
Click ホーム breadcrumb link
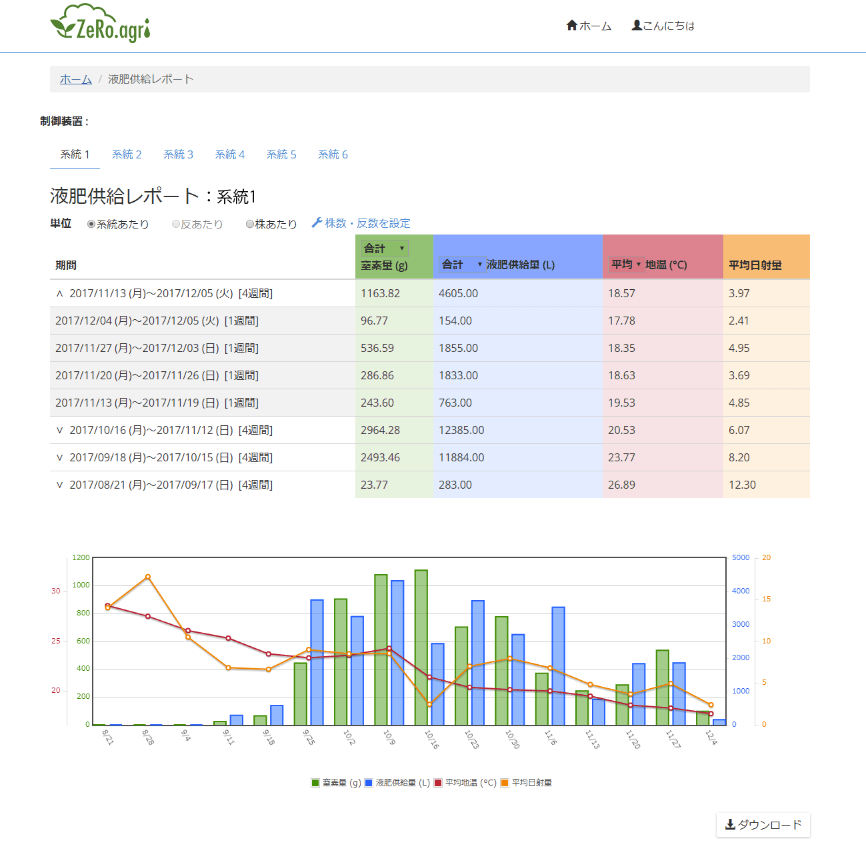coord(75,79)
